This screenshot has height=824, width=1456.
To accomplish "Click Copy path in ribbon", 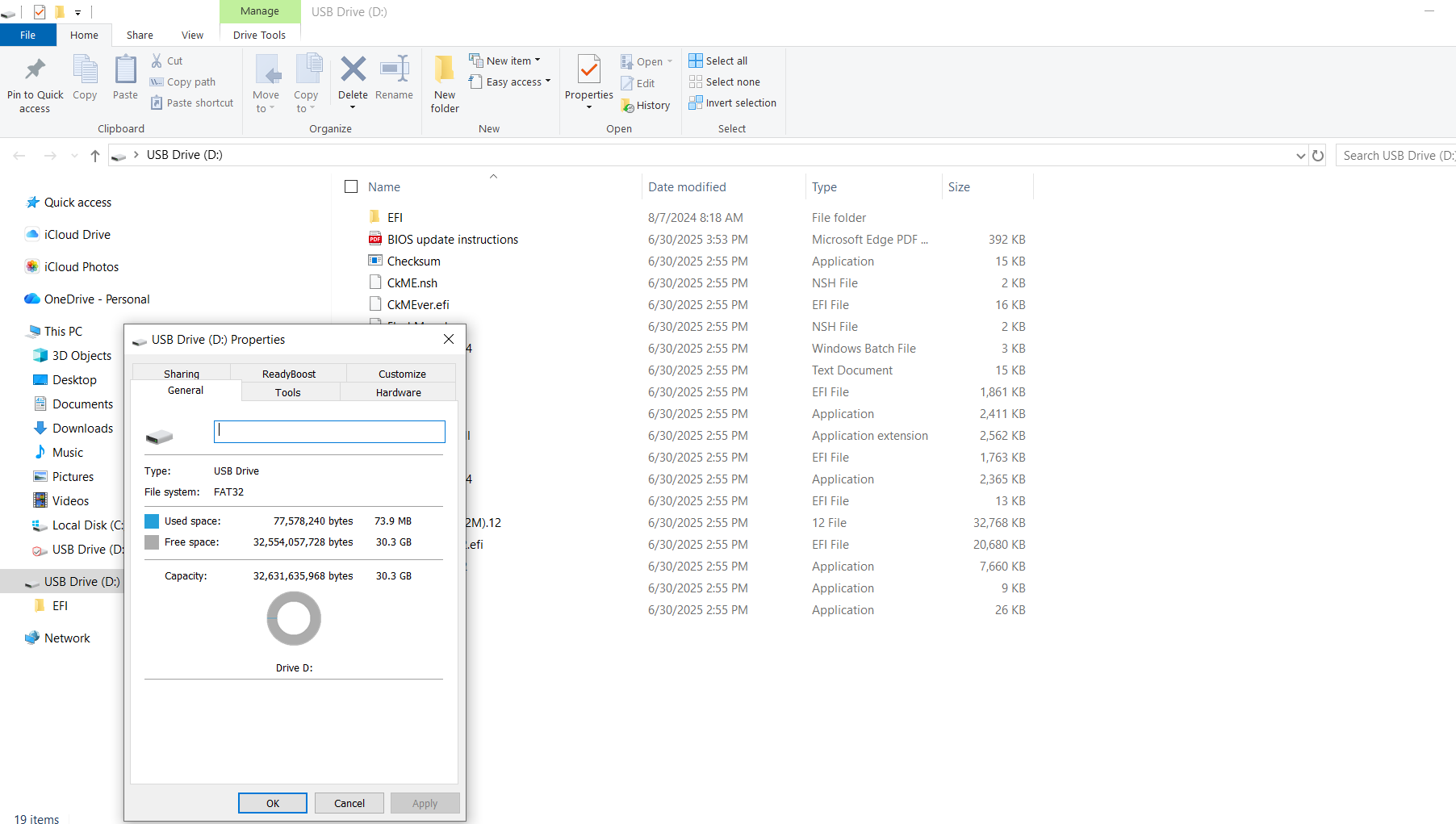I will point(182,82).
